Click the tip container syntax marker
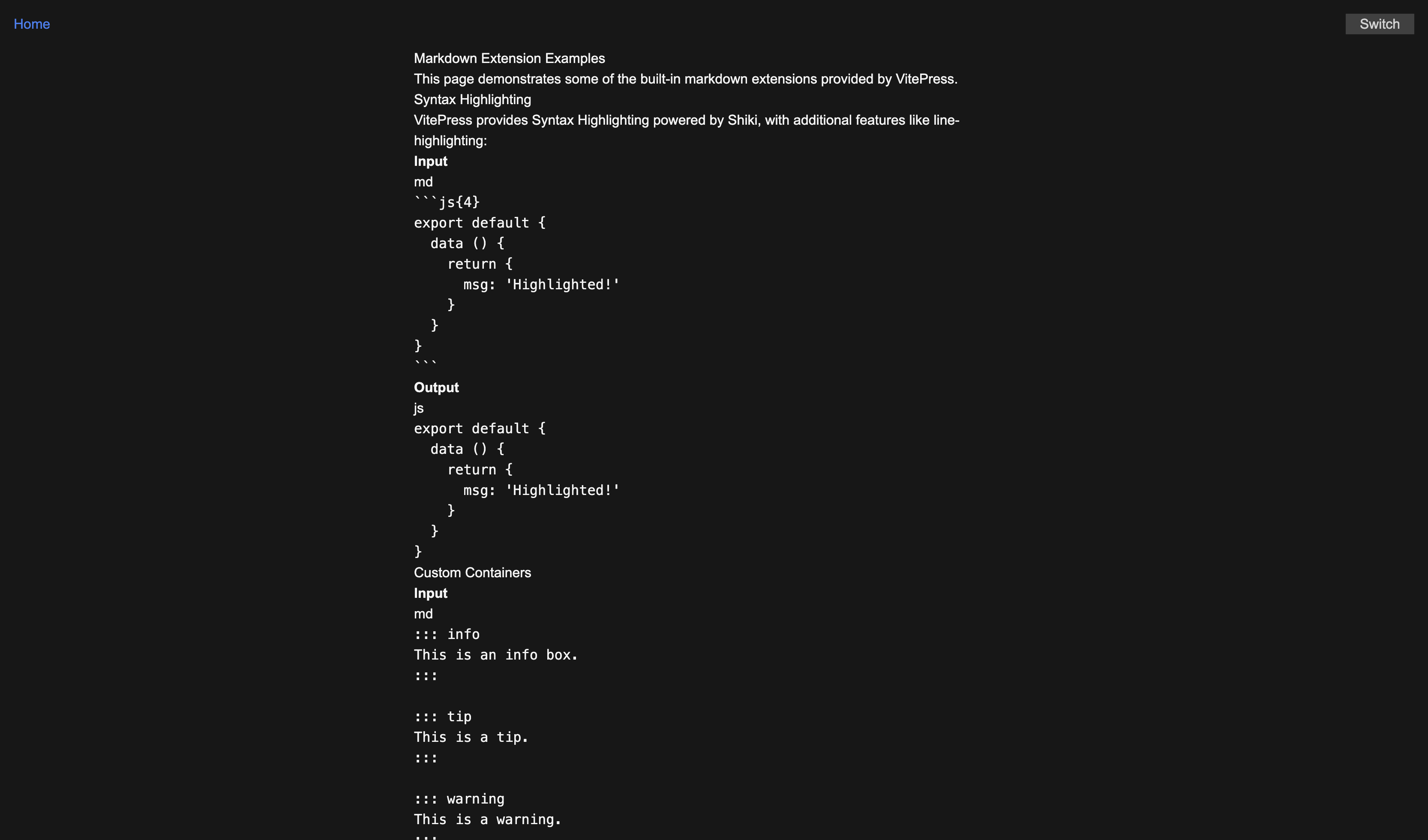Screen dimensions: 1428x840 click(443, 716)
